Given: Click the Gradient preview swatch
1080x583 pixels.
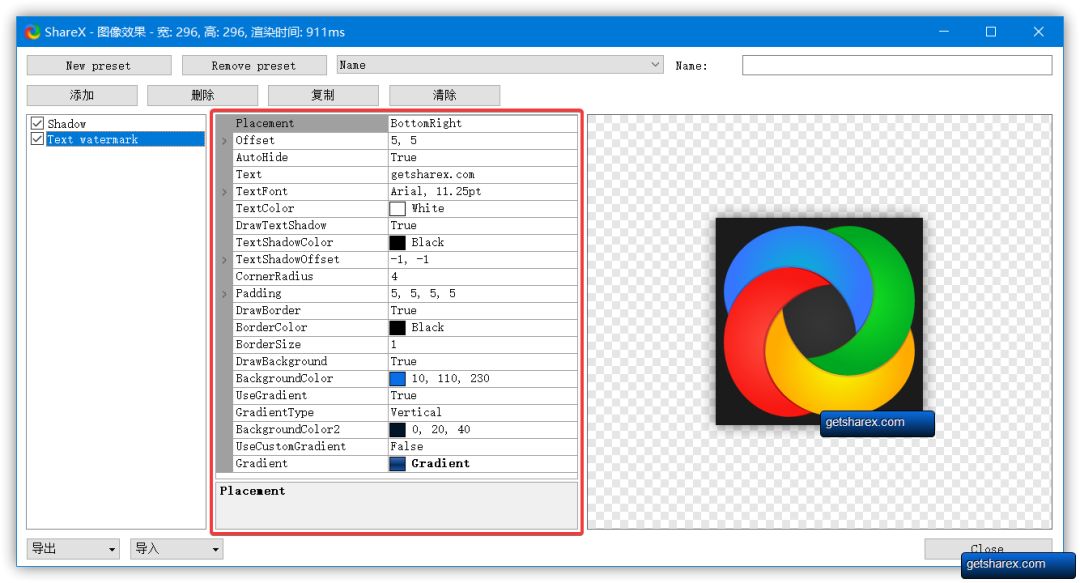Looking at the screenshot, I should [x=397, y=464].
